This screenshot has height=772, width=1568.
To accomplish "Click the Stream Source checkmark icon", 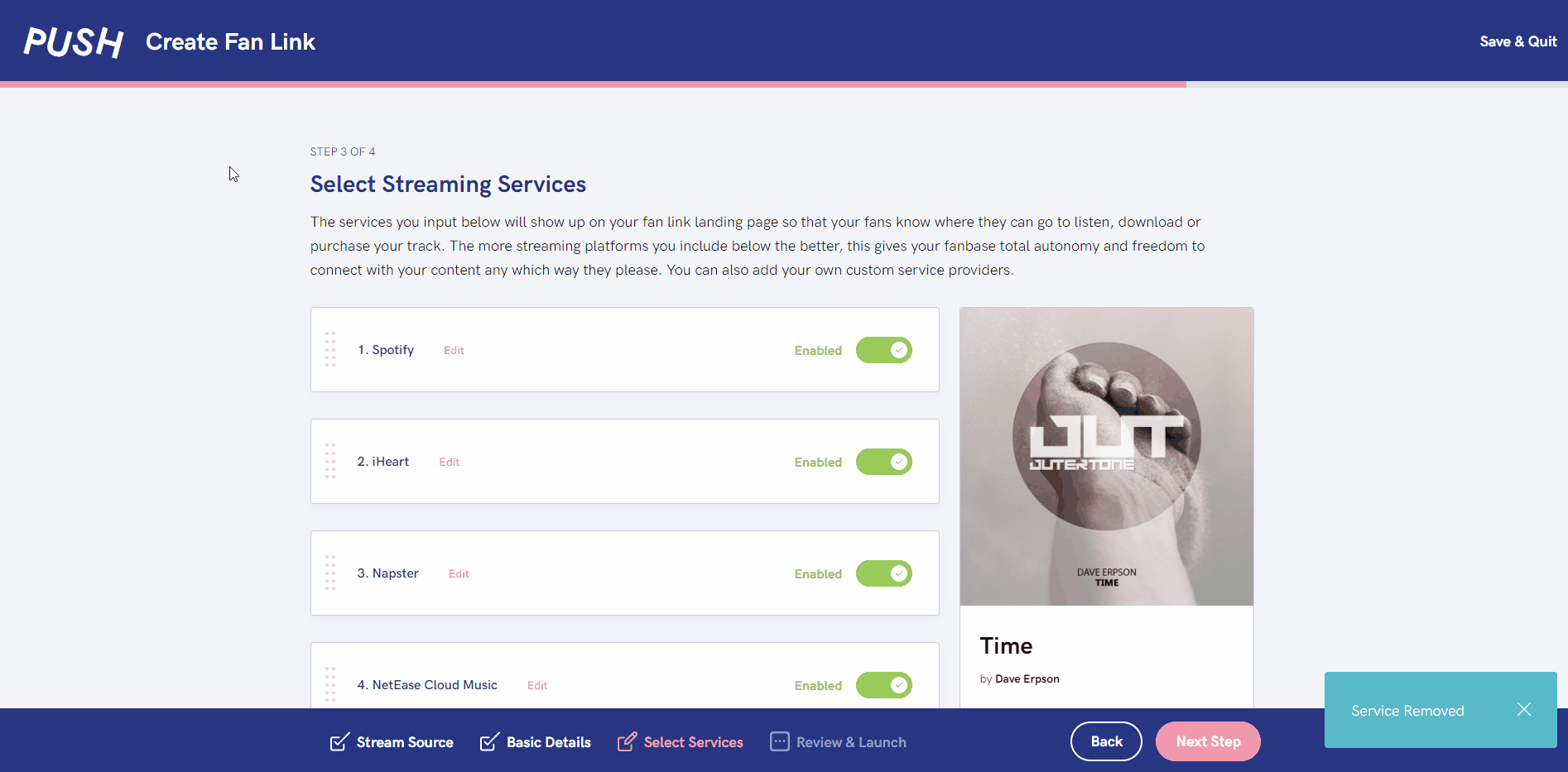I will pos(339,742).
